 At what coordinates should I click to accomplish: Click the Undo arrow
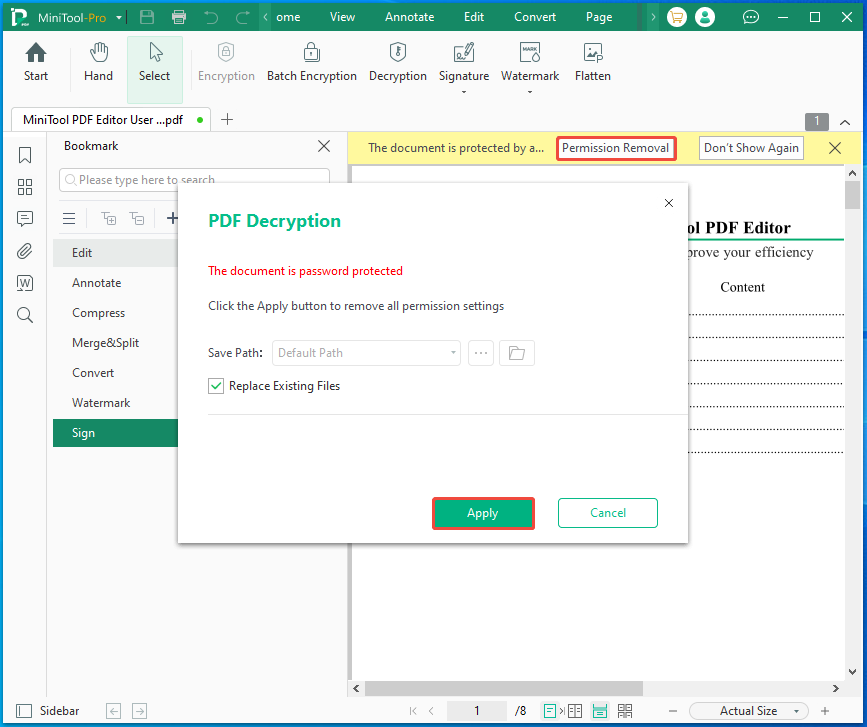pos(211,17)
